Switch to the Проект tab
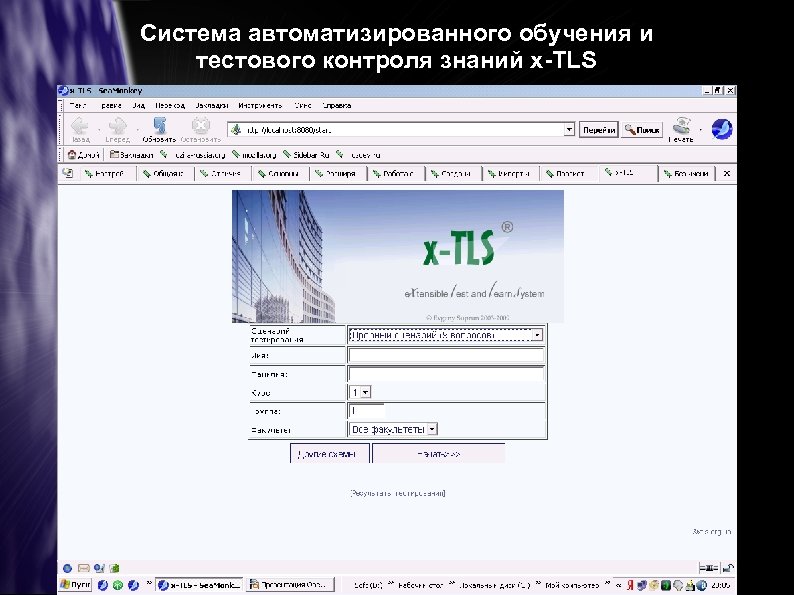 pos(568,174)
